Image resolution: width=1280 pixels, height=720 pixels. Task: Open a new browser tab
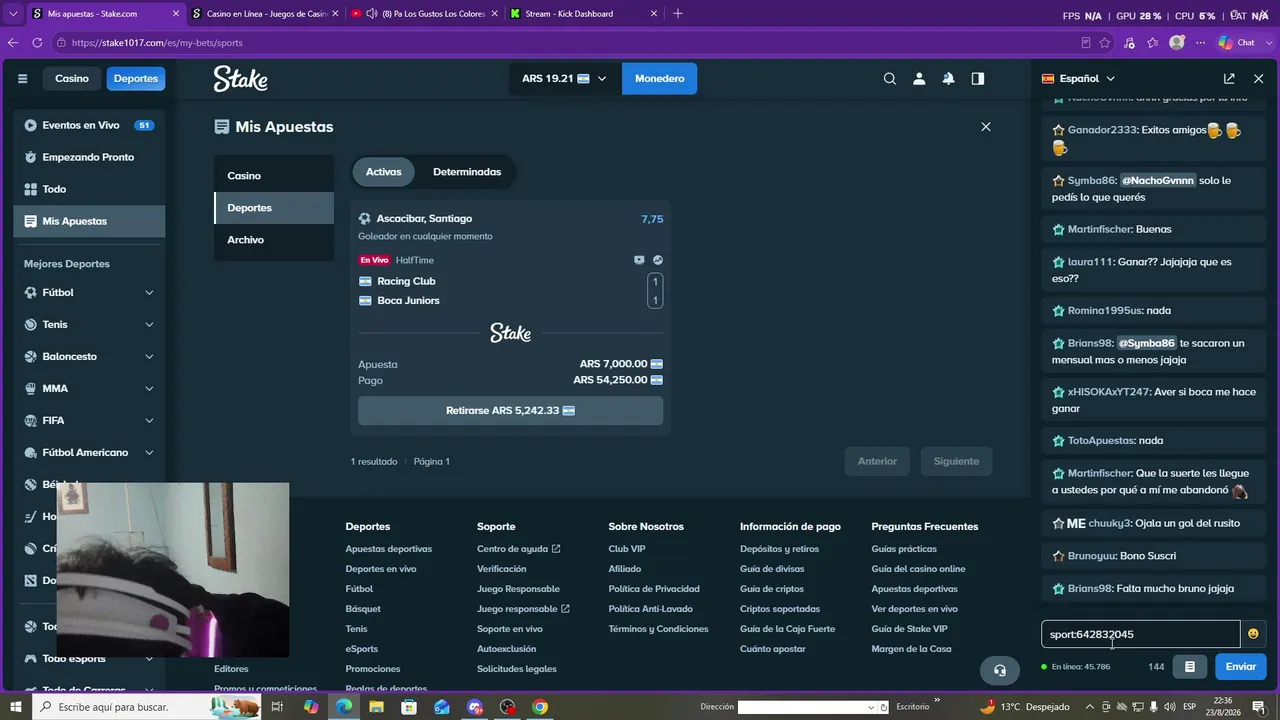pyautogui.click(x=678, y=14)
